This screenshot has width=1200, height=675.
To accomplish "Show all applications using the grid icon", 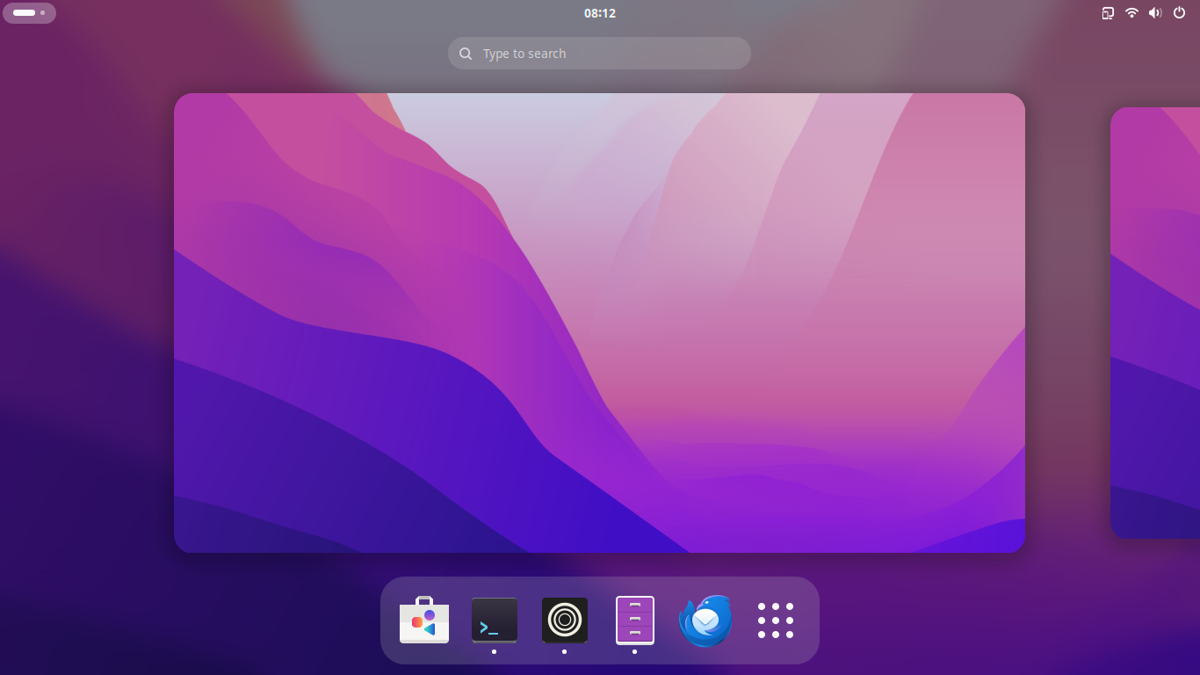I will tap(776, 620).
